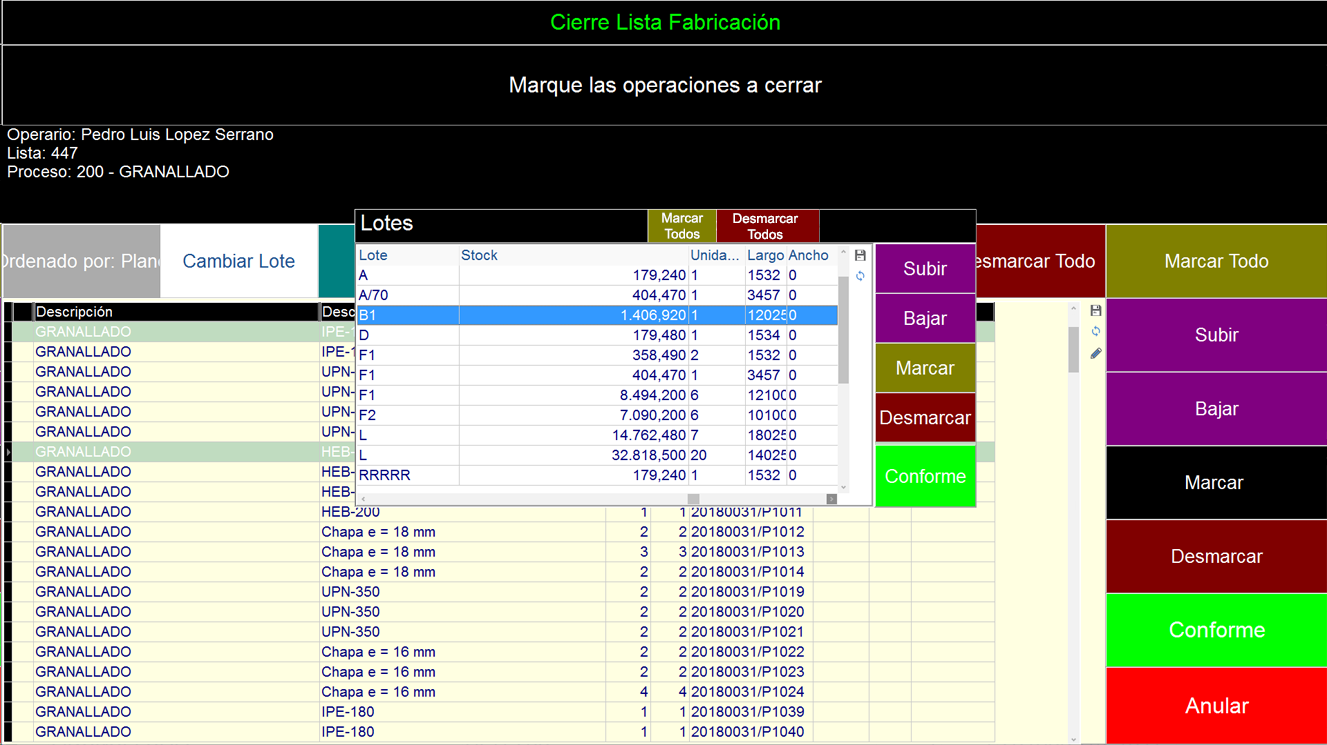Refresh the main operations list using its icon
This screenshot has width=1327, height=745.
pos(1096,331)
